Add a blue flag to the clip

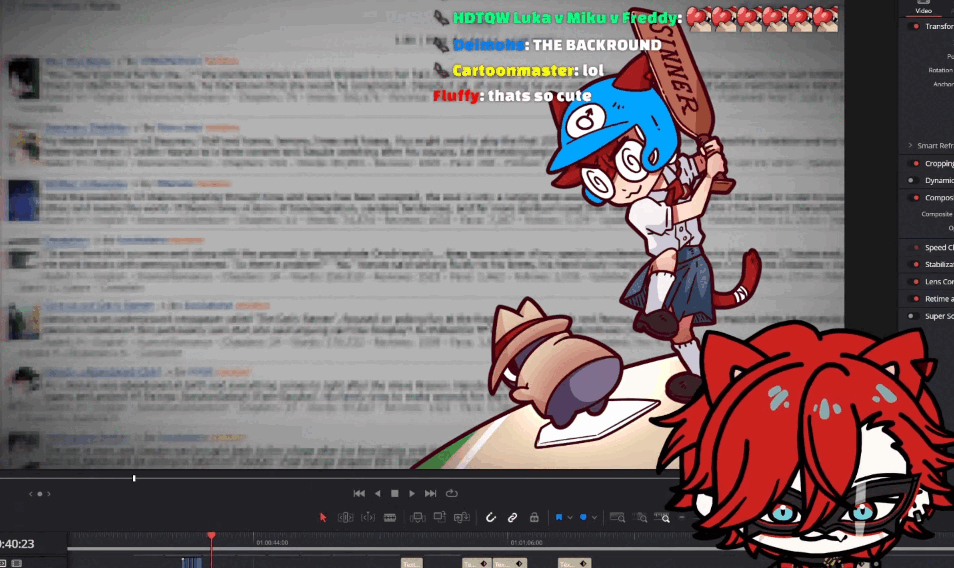point(559,518)
